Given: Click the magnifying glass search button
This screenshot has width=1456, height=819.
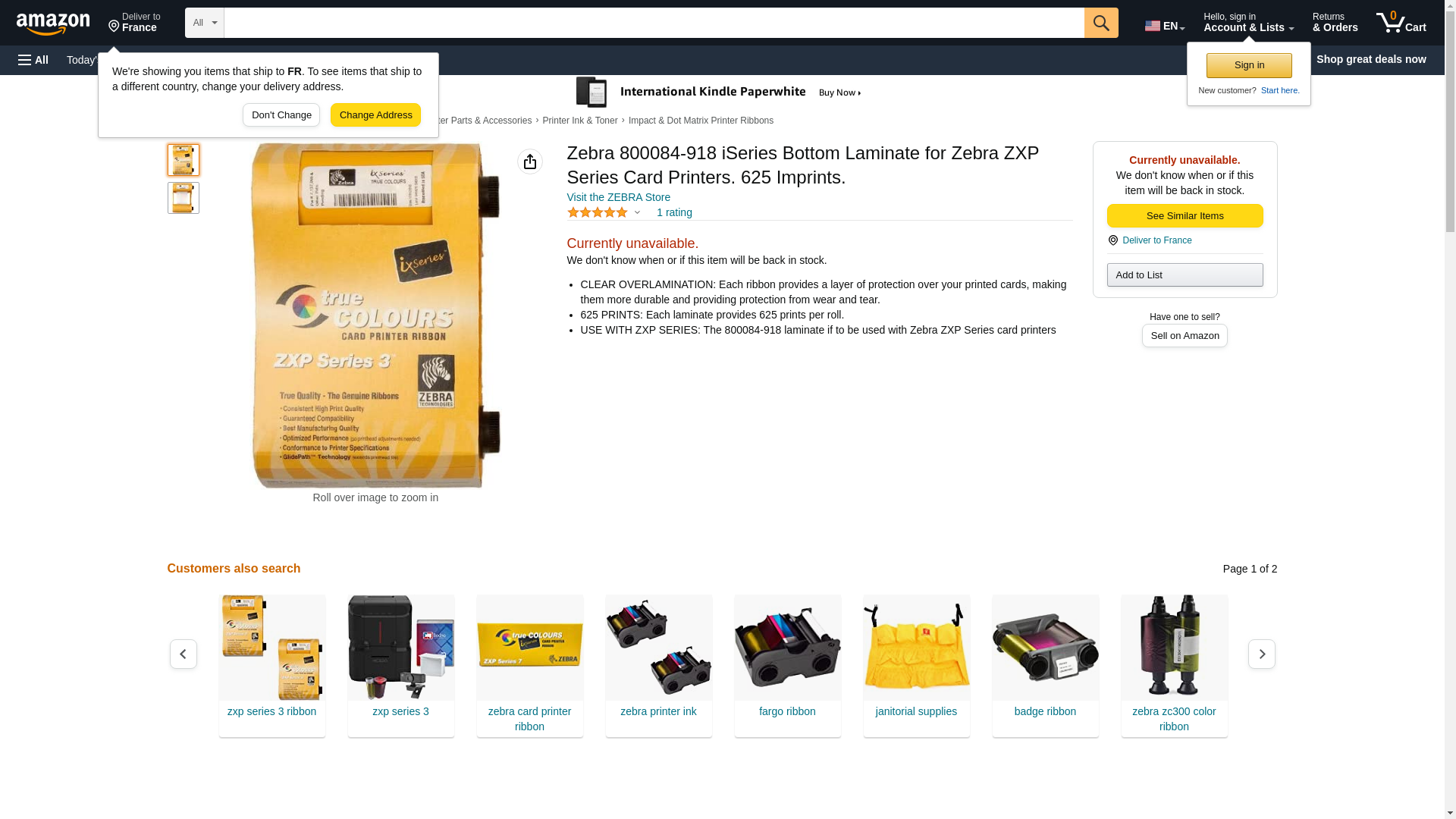Looking at the screenshot, I should 1101,23.
